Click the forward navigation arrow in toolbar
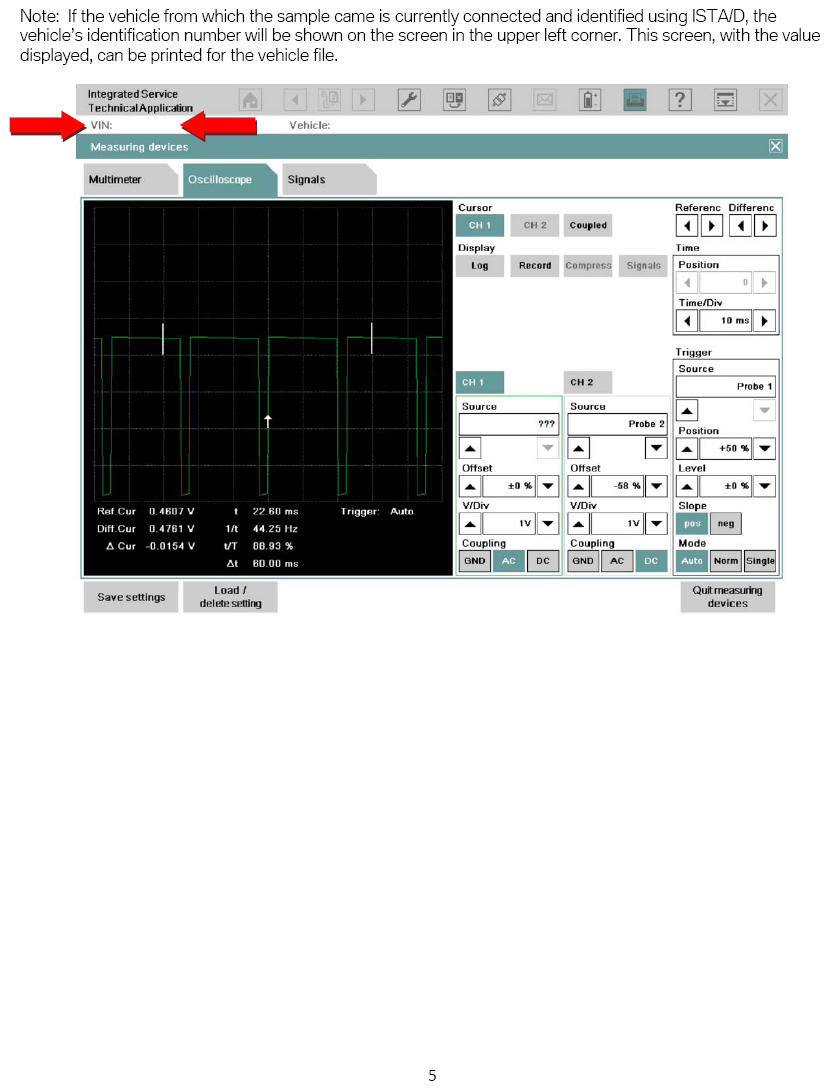 pos(363,100)
